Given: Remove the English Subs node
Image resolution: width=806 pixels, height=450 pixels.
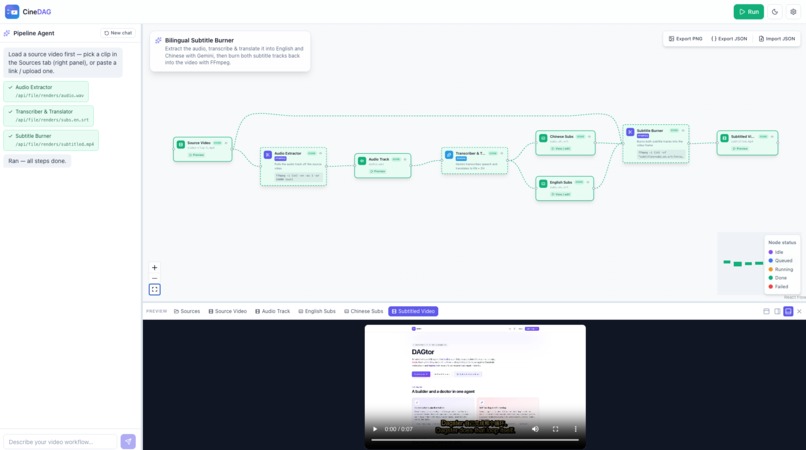Looking at the screenshot, I should click(x=588, y=182).
